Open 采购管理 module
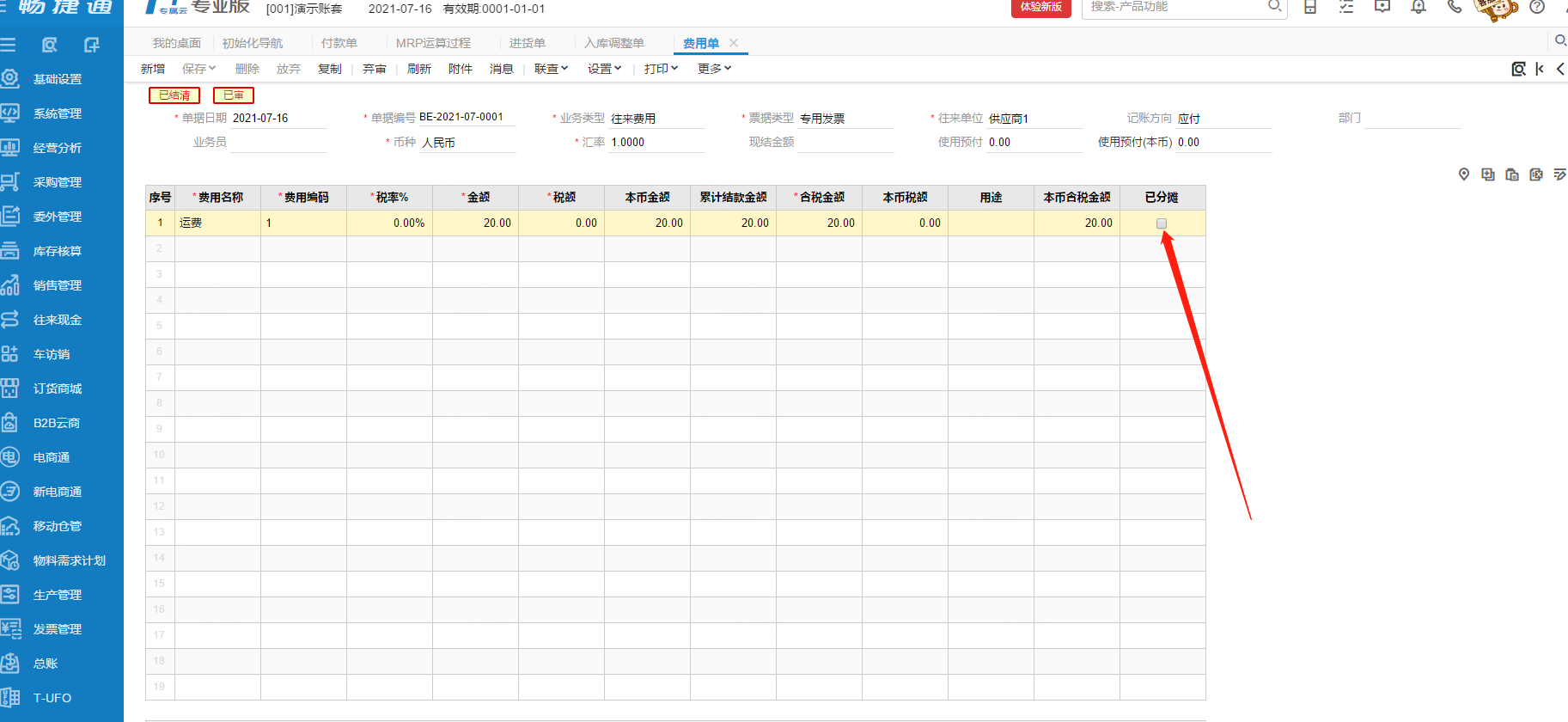This screenshot has height=722, width=1568. click(57, 182)
